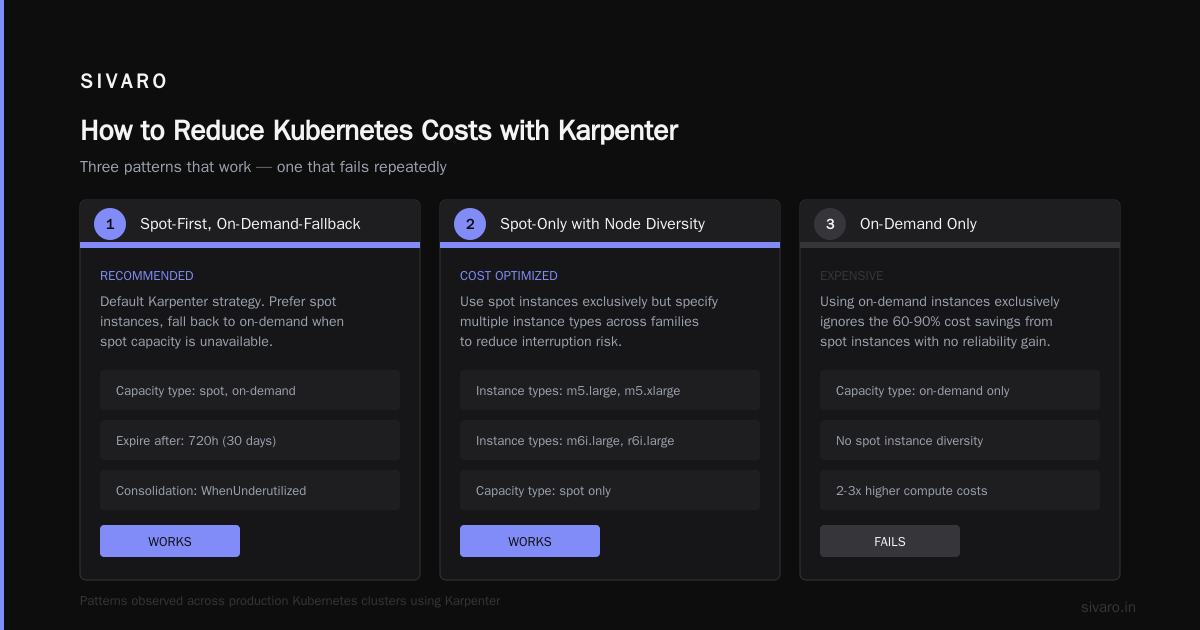Select the Spot-First, On-Demand-Fallback header
Screen dimensions: 1200x630
(250, 224)
